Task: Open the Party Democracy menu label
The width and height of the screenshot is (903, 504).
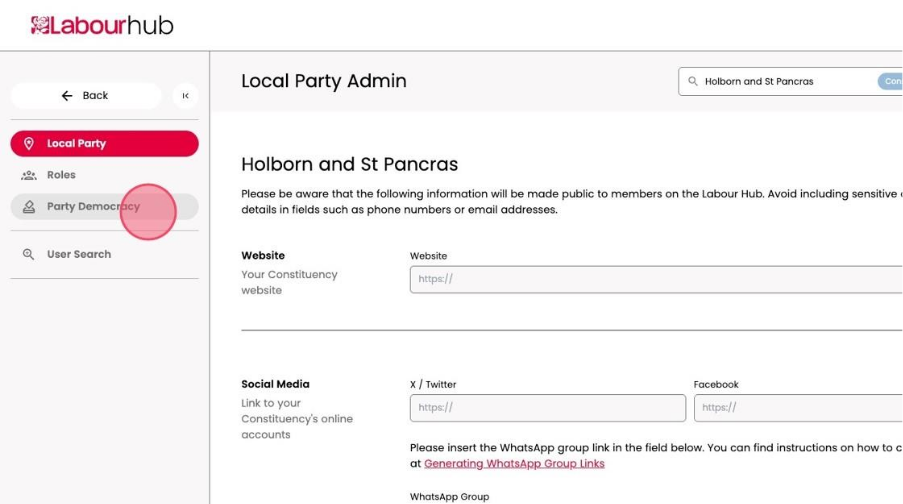Action: 93,207
